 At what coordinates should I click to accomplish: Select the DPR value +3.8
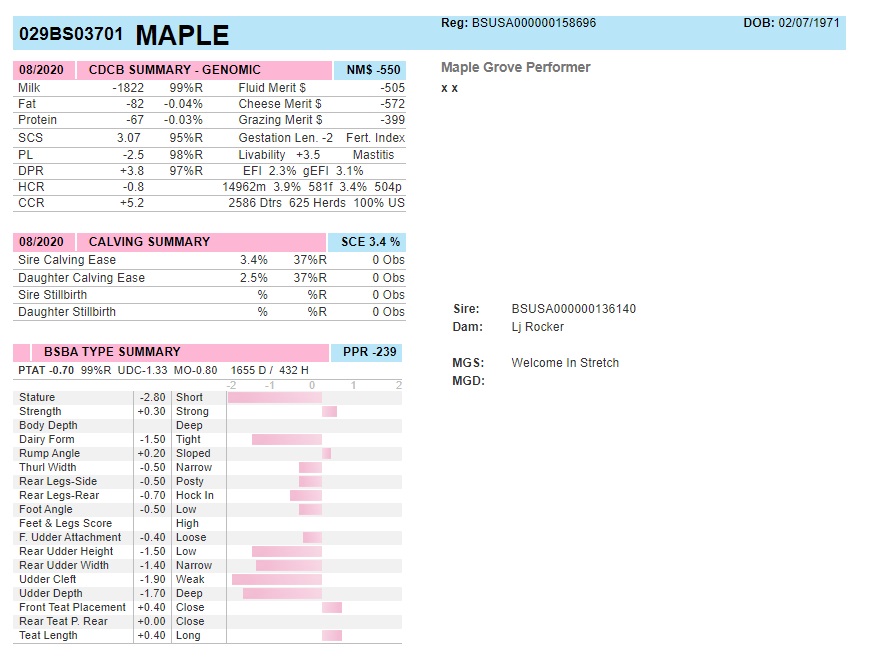pos(132,171)
